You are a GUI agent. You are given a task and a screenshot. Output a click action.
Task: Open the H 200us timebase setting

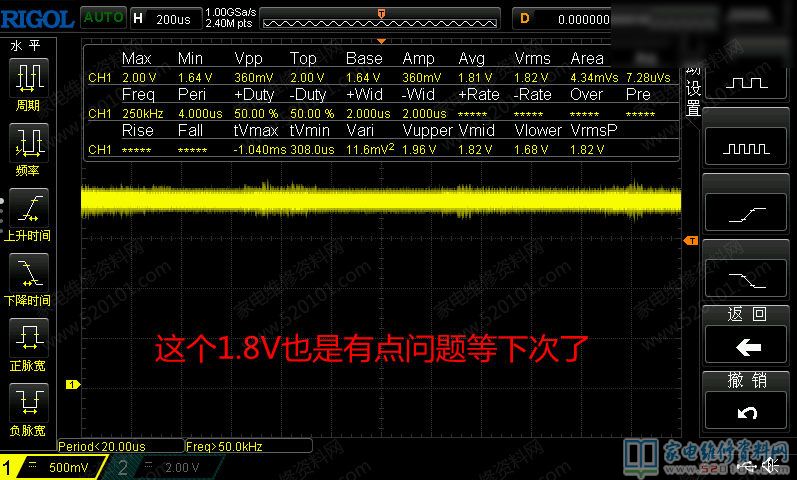[x=165, y=18]
